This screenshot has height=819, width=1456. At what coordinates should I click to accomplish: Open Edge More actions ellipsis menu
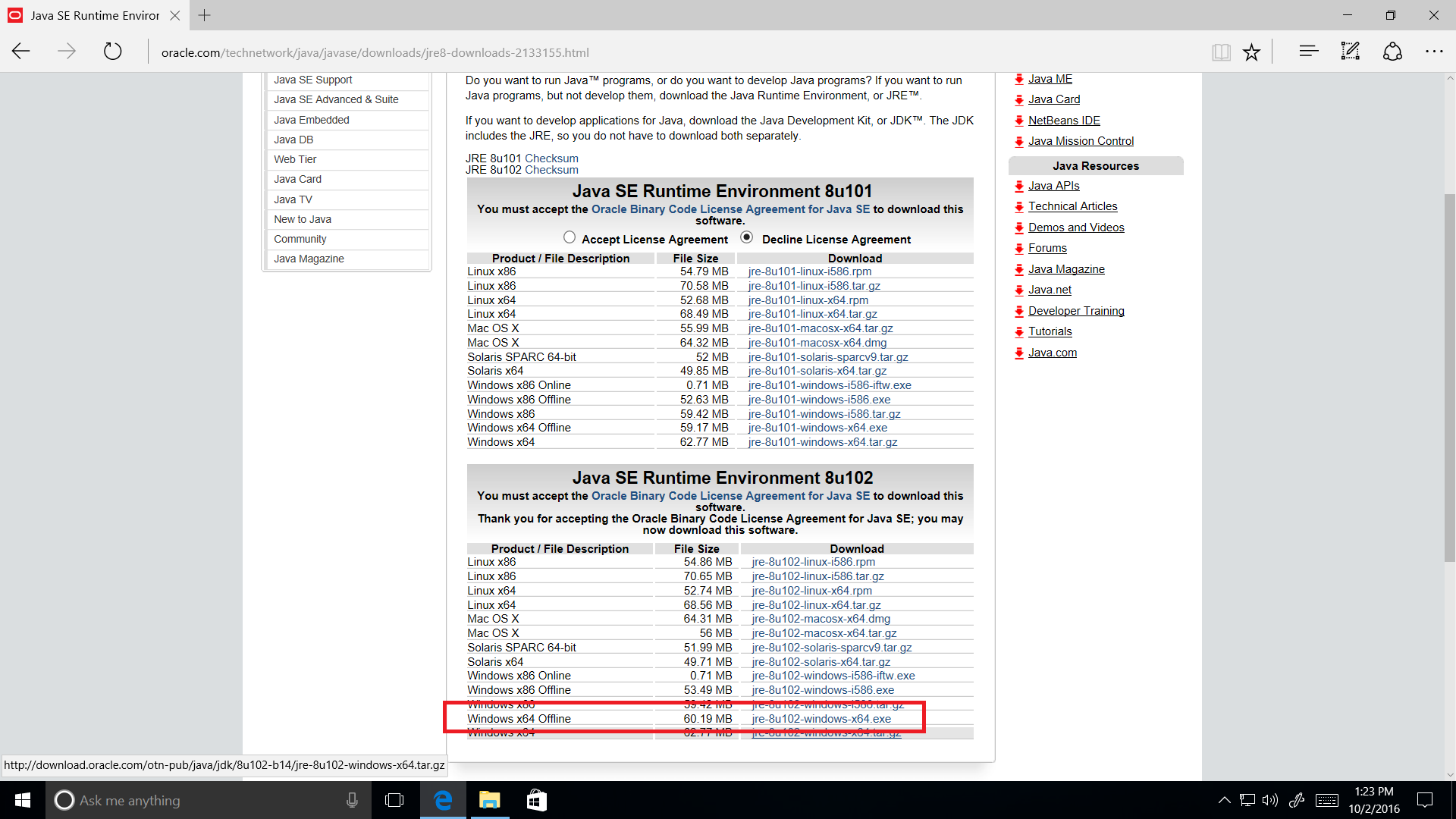1434,52
